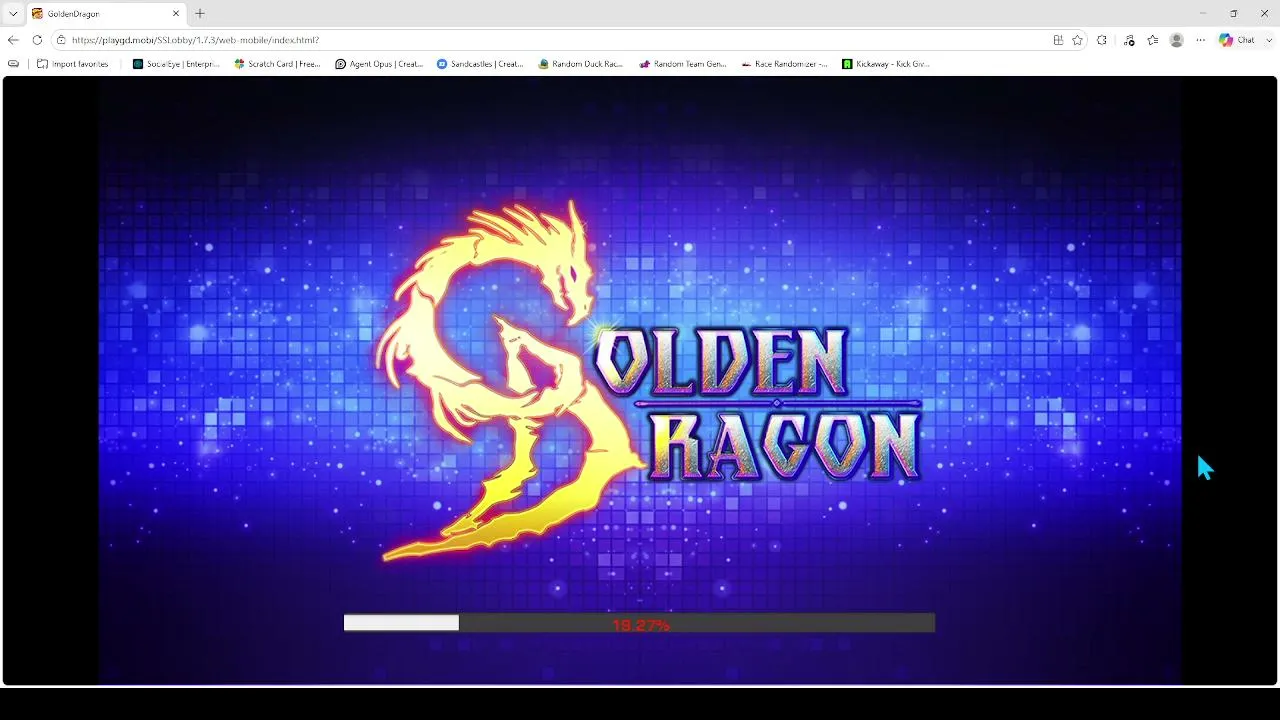Expand the dropdown arrow next to Chat
This screenshot has height=720, width=1280.
point(1270,40)
